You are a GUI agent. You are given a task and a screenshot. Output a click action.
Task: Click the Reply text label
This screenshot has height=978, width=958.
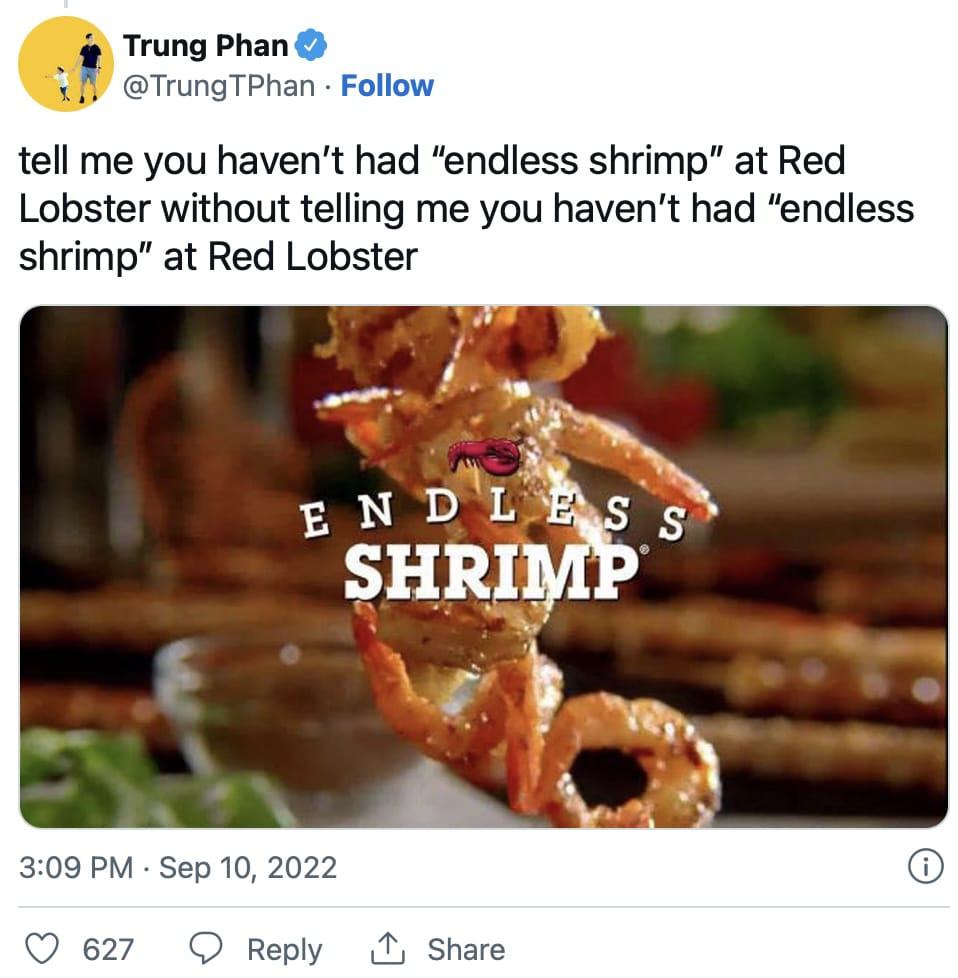point(284,950)
